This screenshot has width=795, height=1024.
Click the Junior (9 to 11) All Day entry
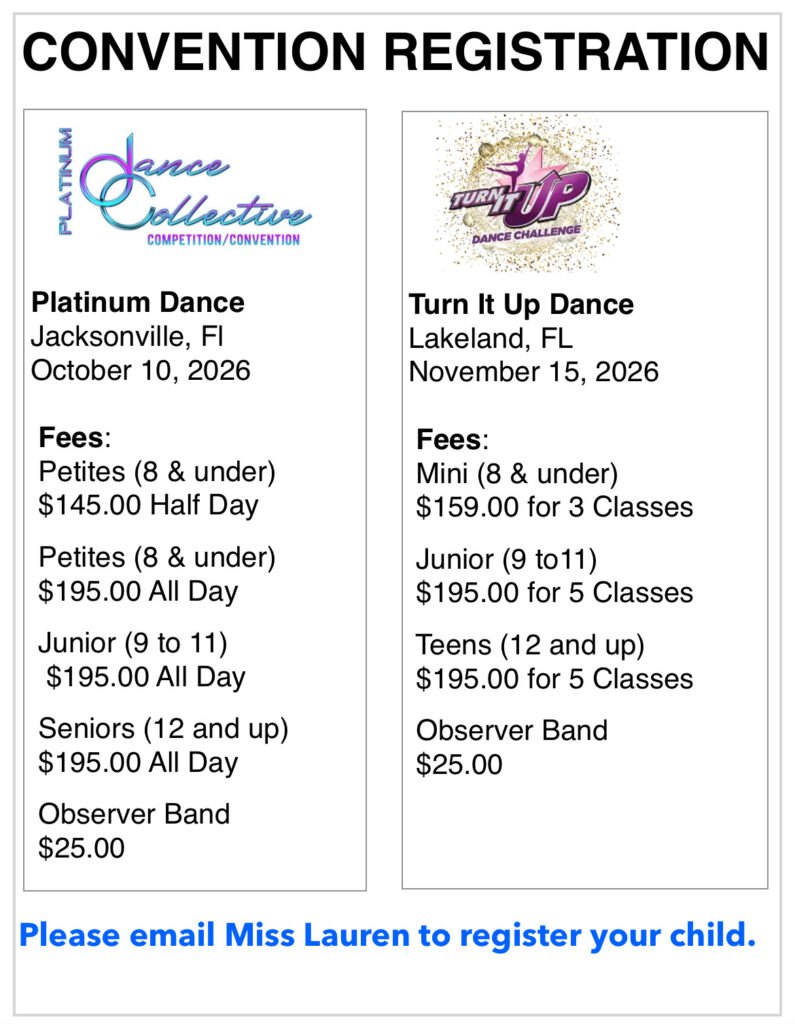(142, 660)
